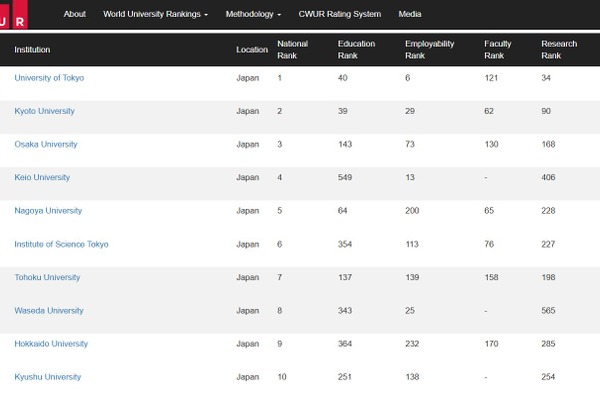Select Institute of Science Tokyo faculty rank 76
This screenshot has height=400, width=600.
tap(489, 244)
